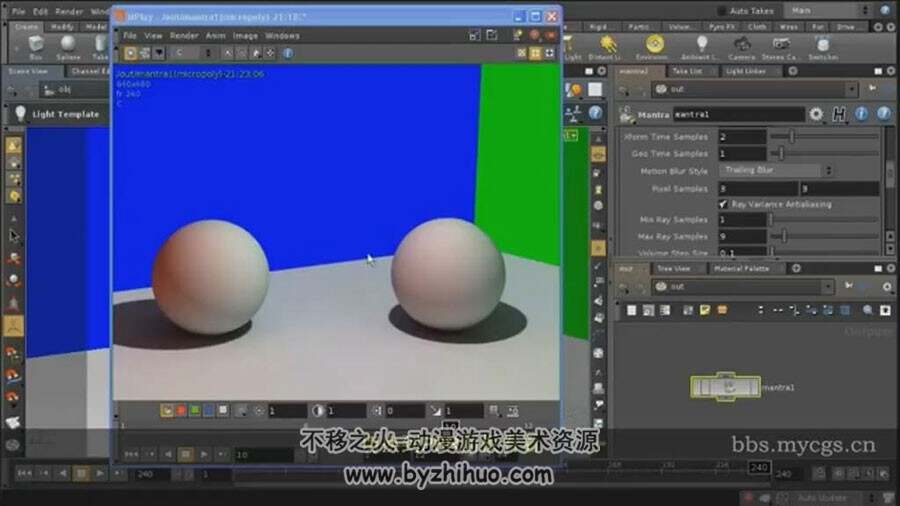This screenshot has width=900, height=506.
Task: Click the blue info icon in MPlay toolbar
Action: pos(288,53)
